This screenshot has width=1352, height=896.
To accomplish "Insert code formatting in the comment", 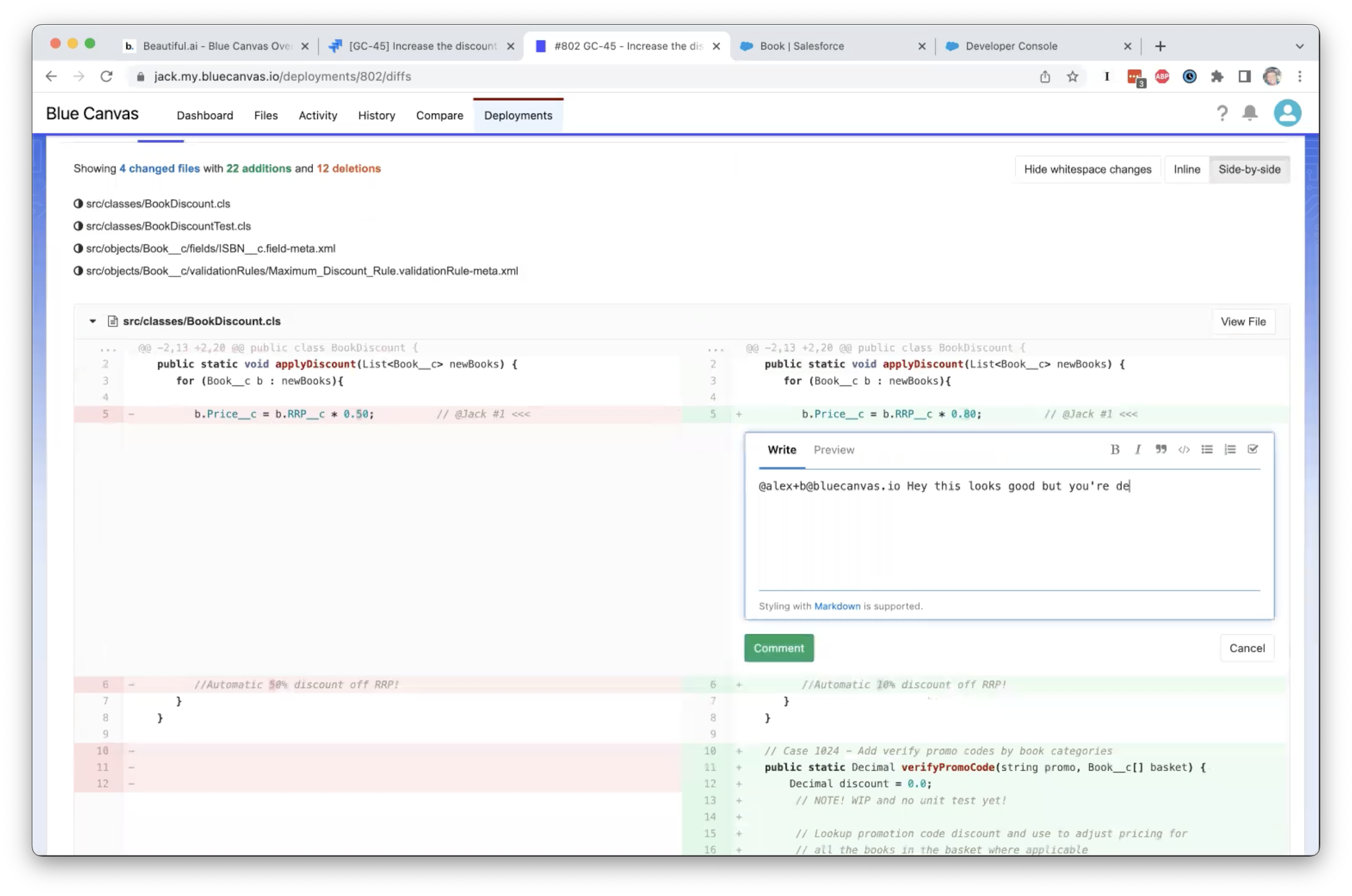I will click(1183, 450).
